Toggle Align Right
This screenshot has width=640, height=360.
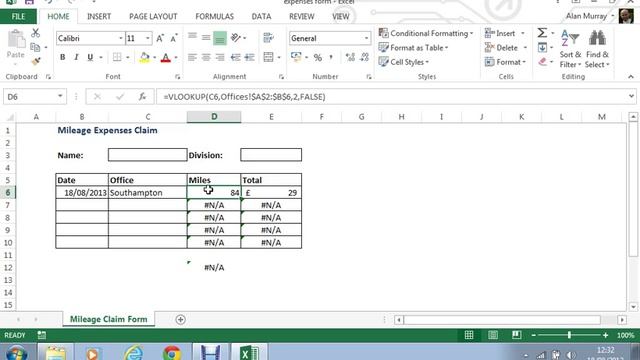pos(220,57)
